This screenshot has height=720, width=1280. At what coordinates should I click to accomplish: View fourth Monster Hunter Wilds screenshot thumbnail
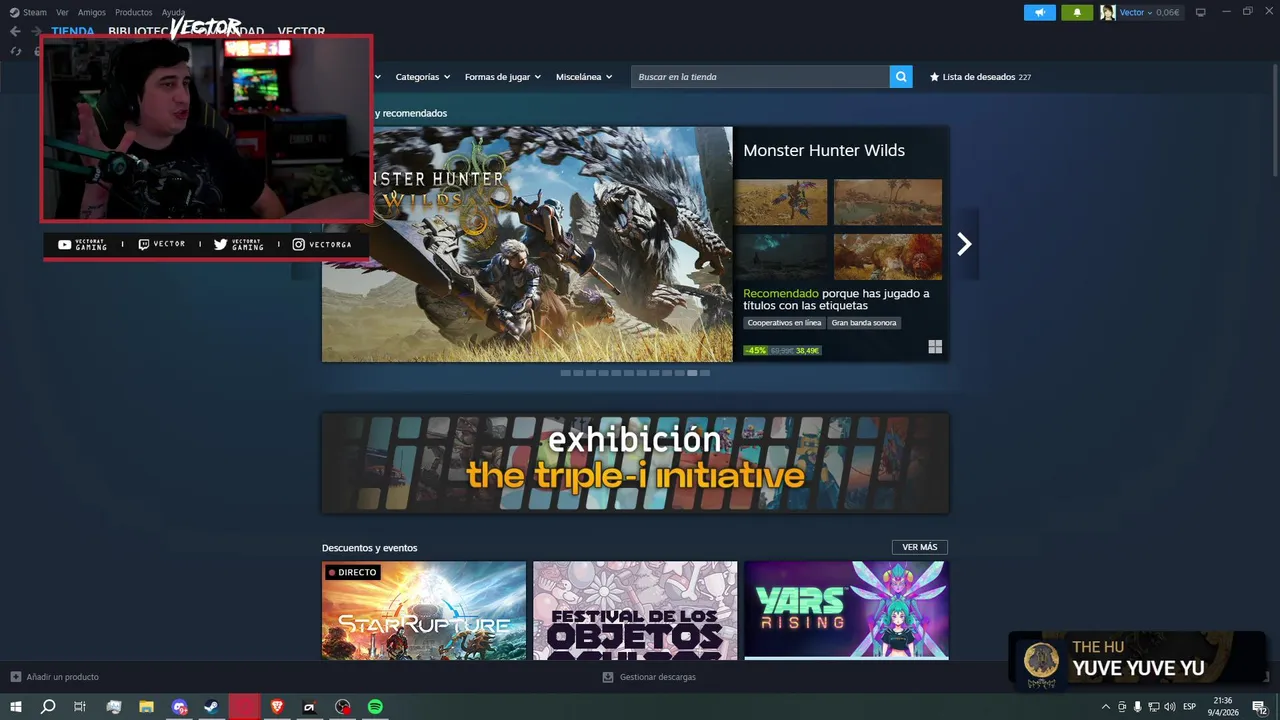pos(888,257)
